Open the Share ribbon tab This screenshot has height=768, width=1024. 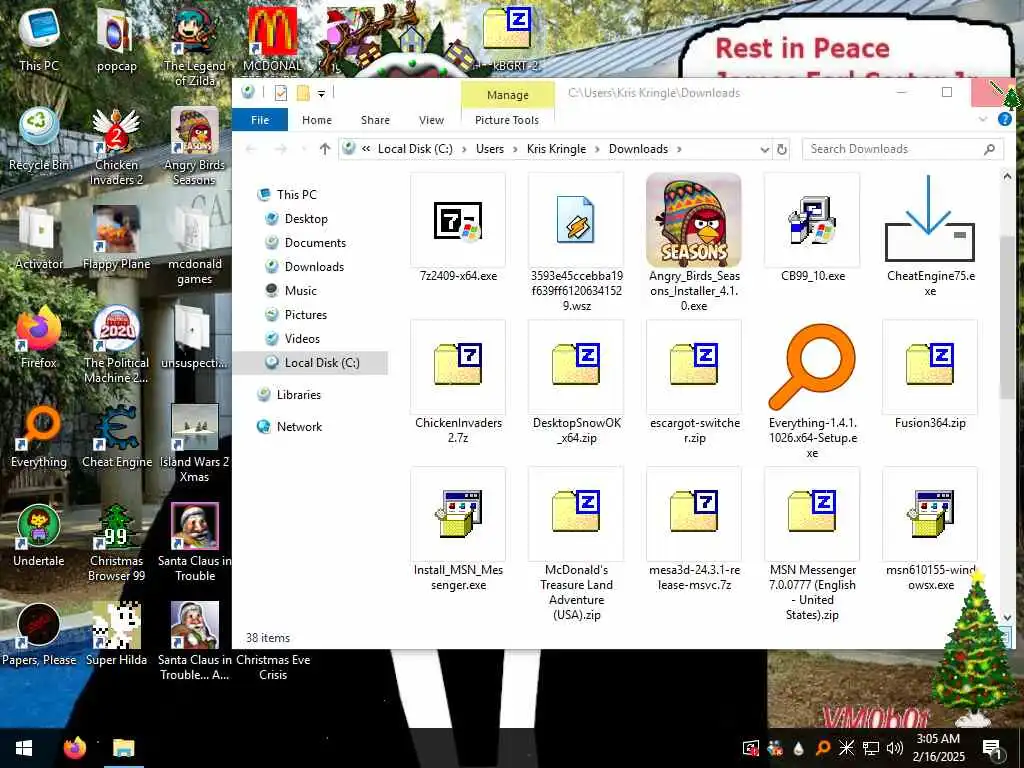pos(376,120)
